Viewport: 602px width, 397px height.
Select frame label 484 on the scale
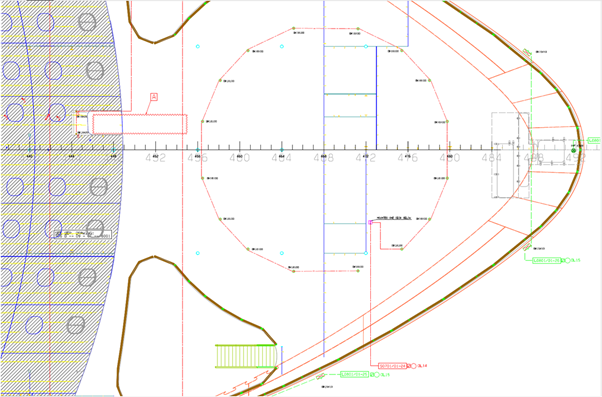point(492,158)
